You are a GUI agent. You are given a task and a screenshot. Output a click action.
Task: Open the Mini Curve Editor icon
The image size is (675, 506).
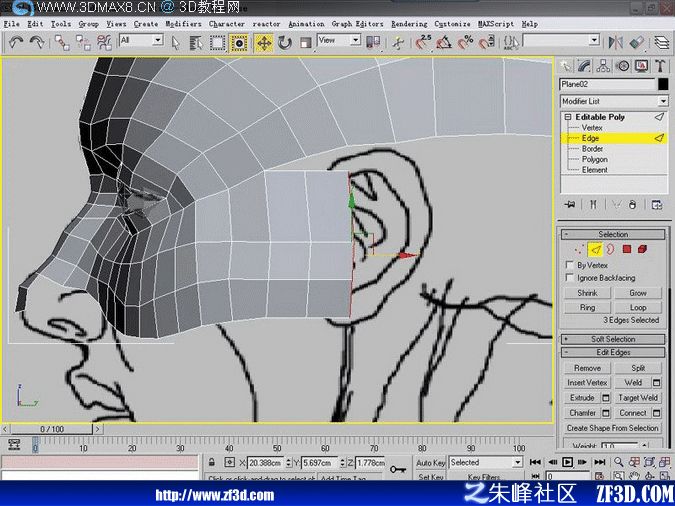(14, 444)
